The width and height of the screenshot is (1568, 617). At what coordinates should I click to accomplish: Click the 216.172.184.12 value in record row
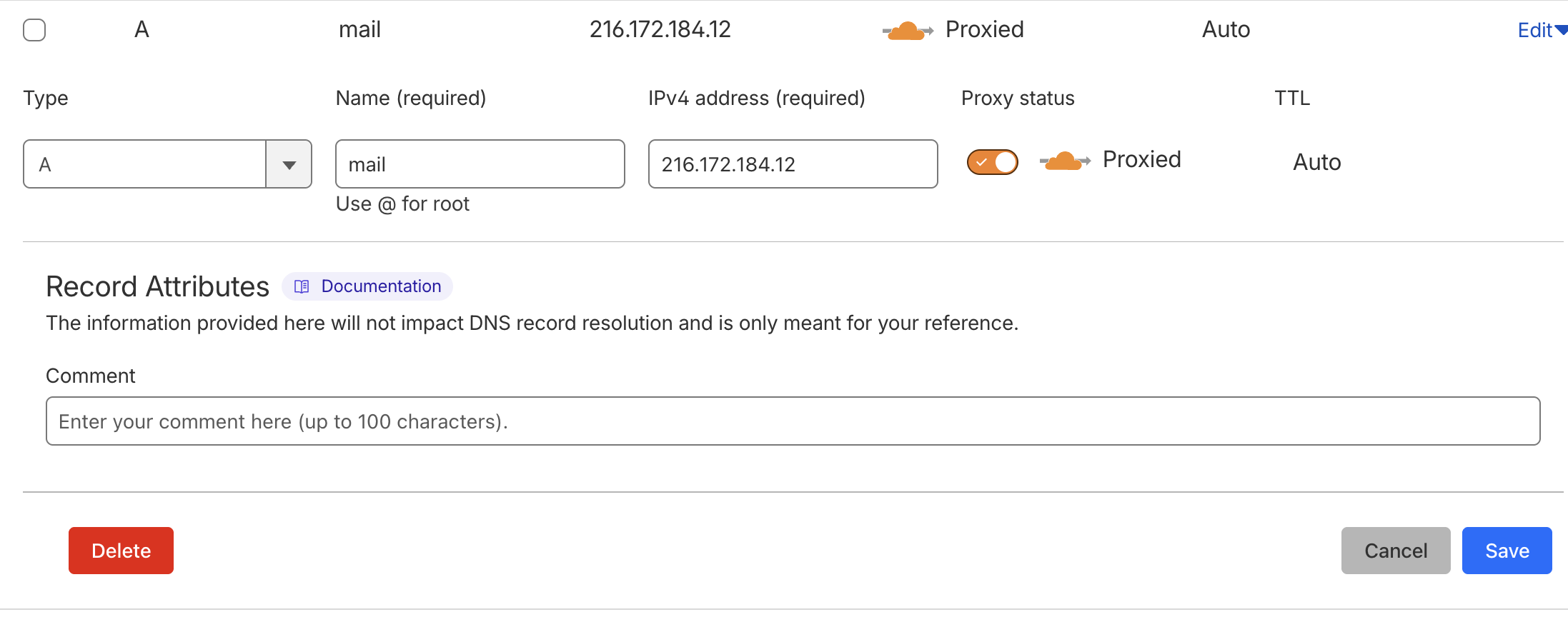[x=660, y=30]
